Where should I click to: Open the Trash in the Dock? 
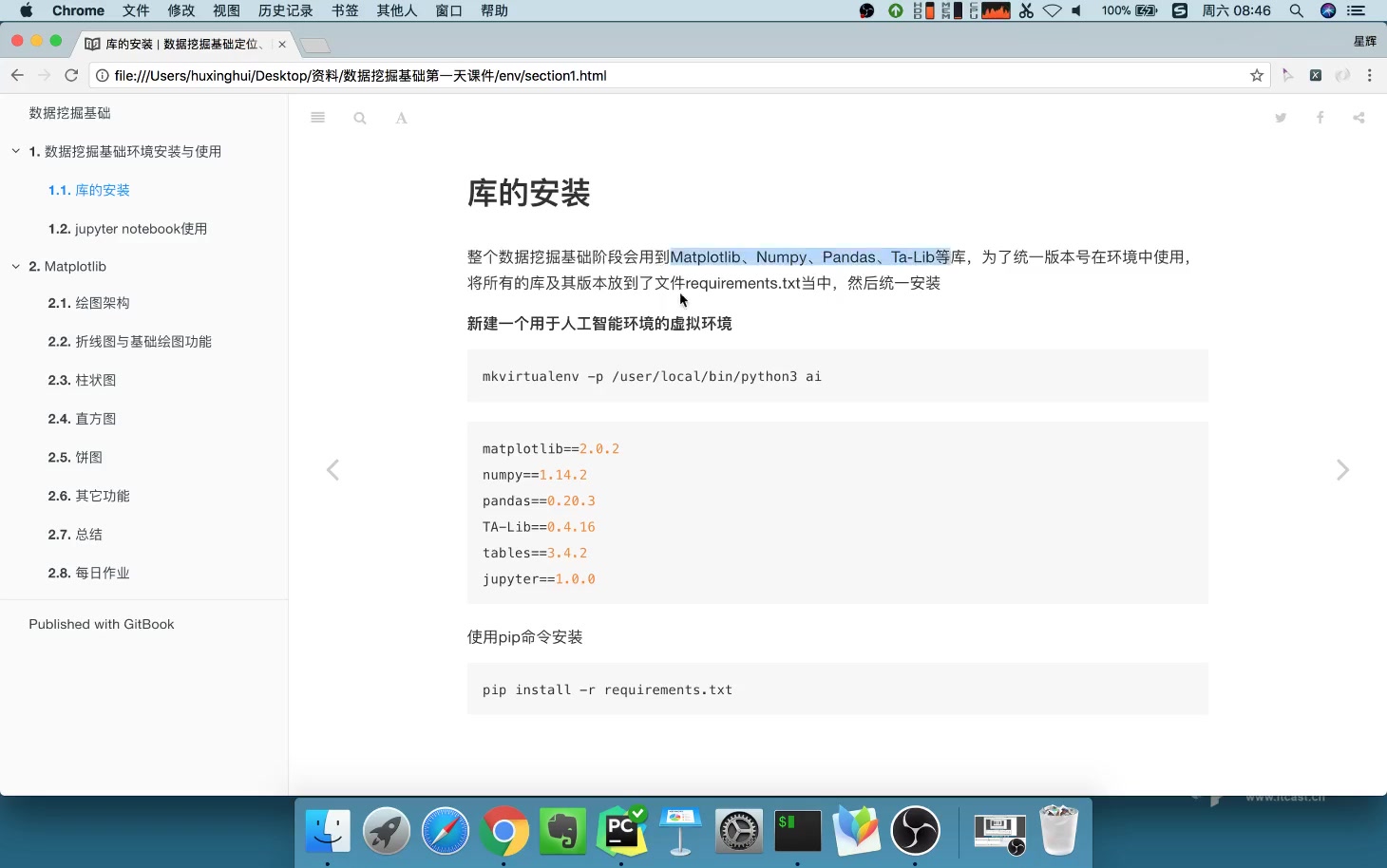tap(1058, 831)
